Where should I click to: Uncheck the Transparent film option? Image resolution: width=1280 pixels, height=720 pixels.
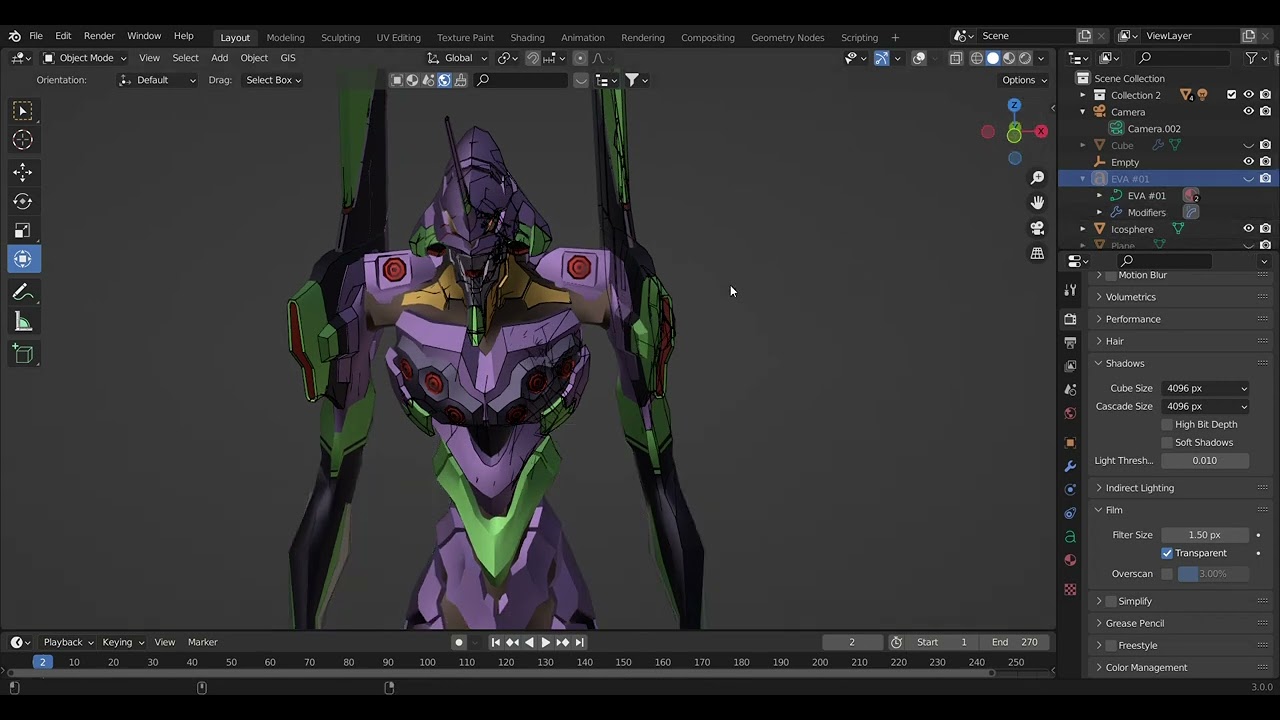(1166, 553)
